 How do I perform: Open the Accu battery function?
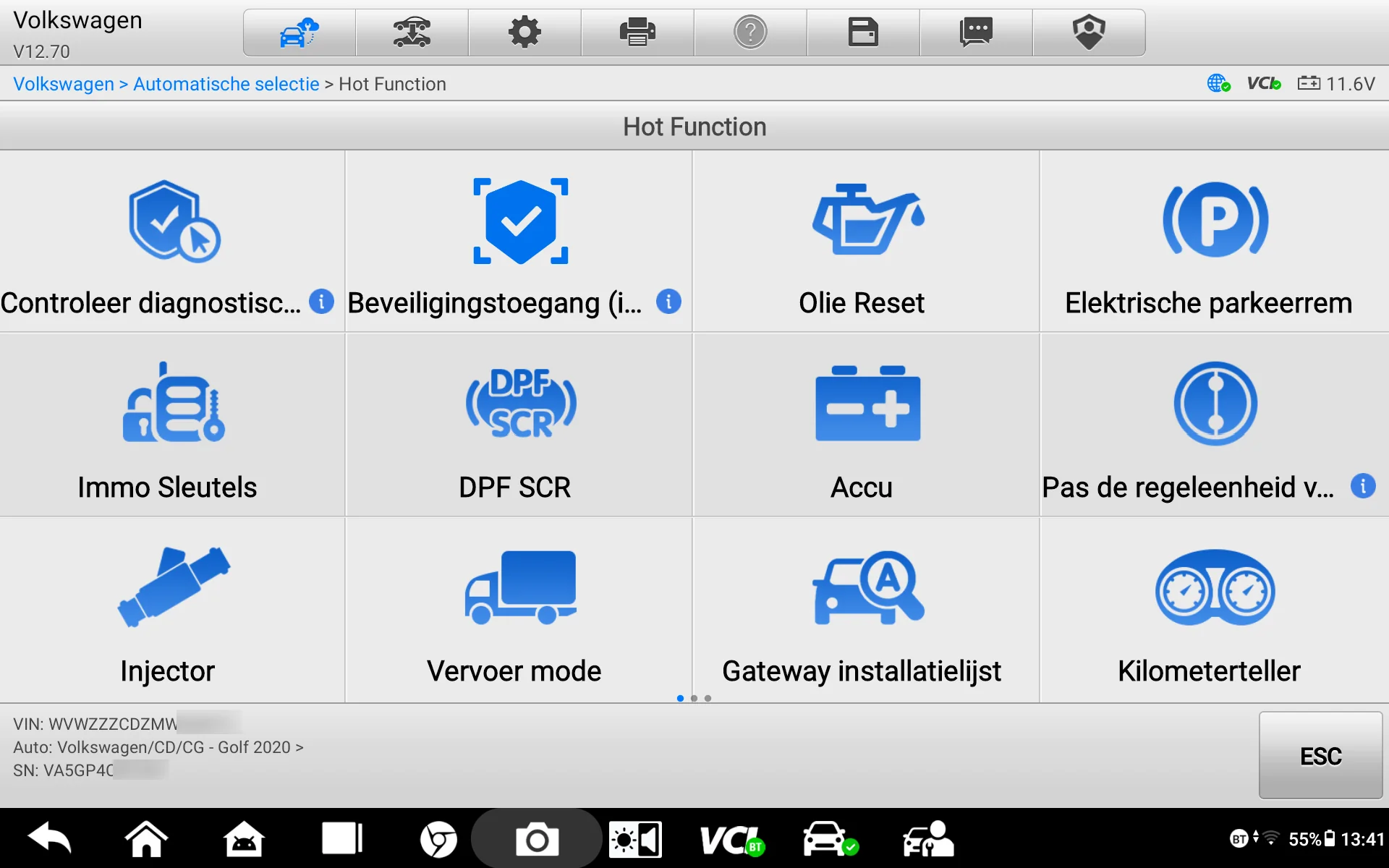[x=866, y=425]
